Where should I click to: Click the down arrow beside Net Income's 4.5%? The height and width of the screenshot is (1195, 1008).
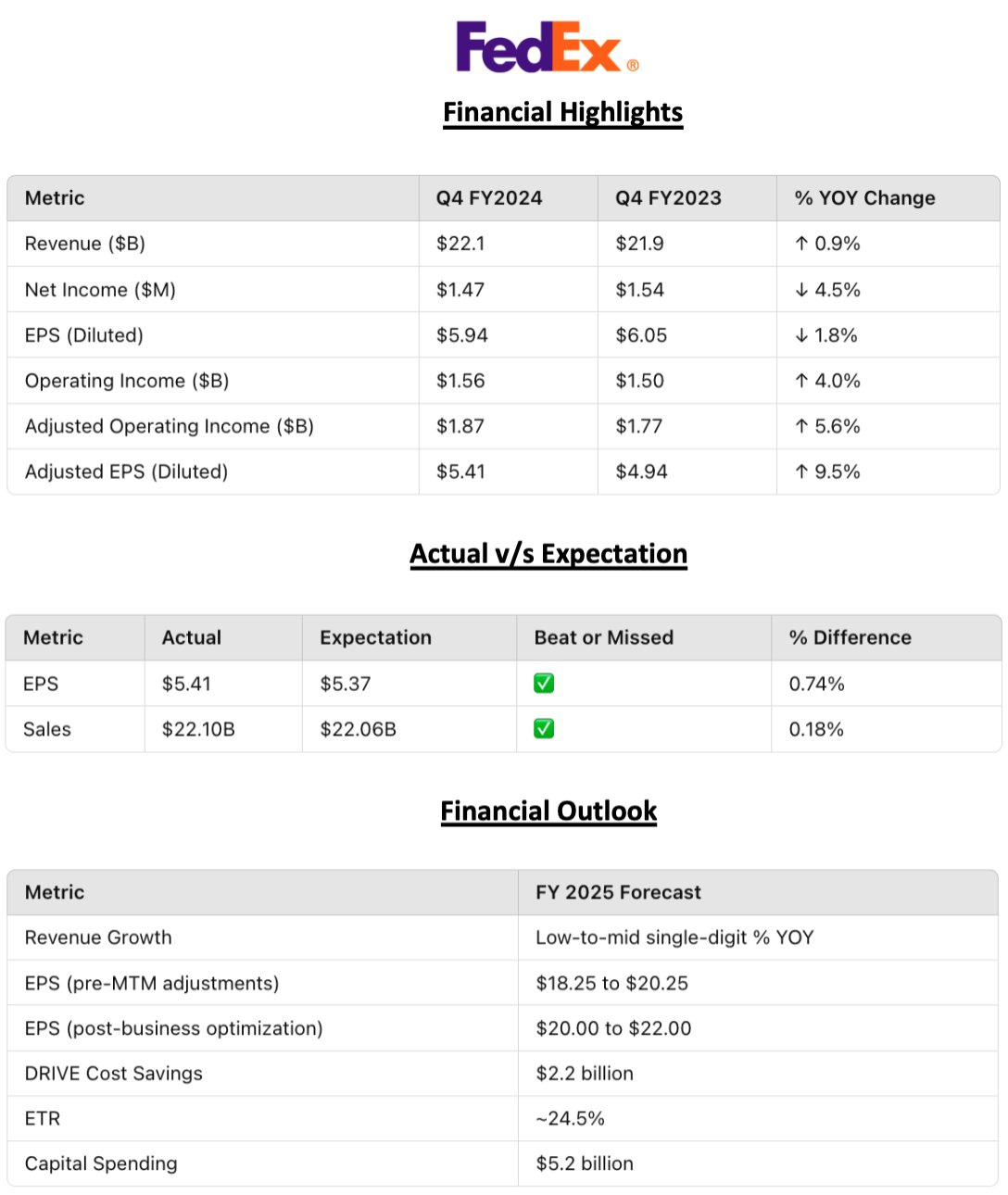801,290
